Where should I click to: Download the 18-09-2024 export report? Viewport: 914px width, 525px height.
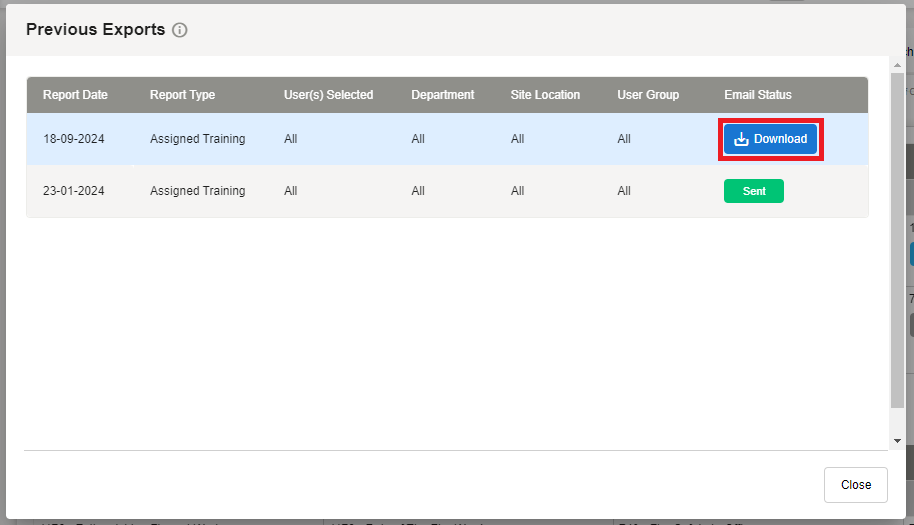click(770, 139)
